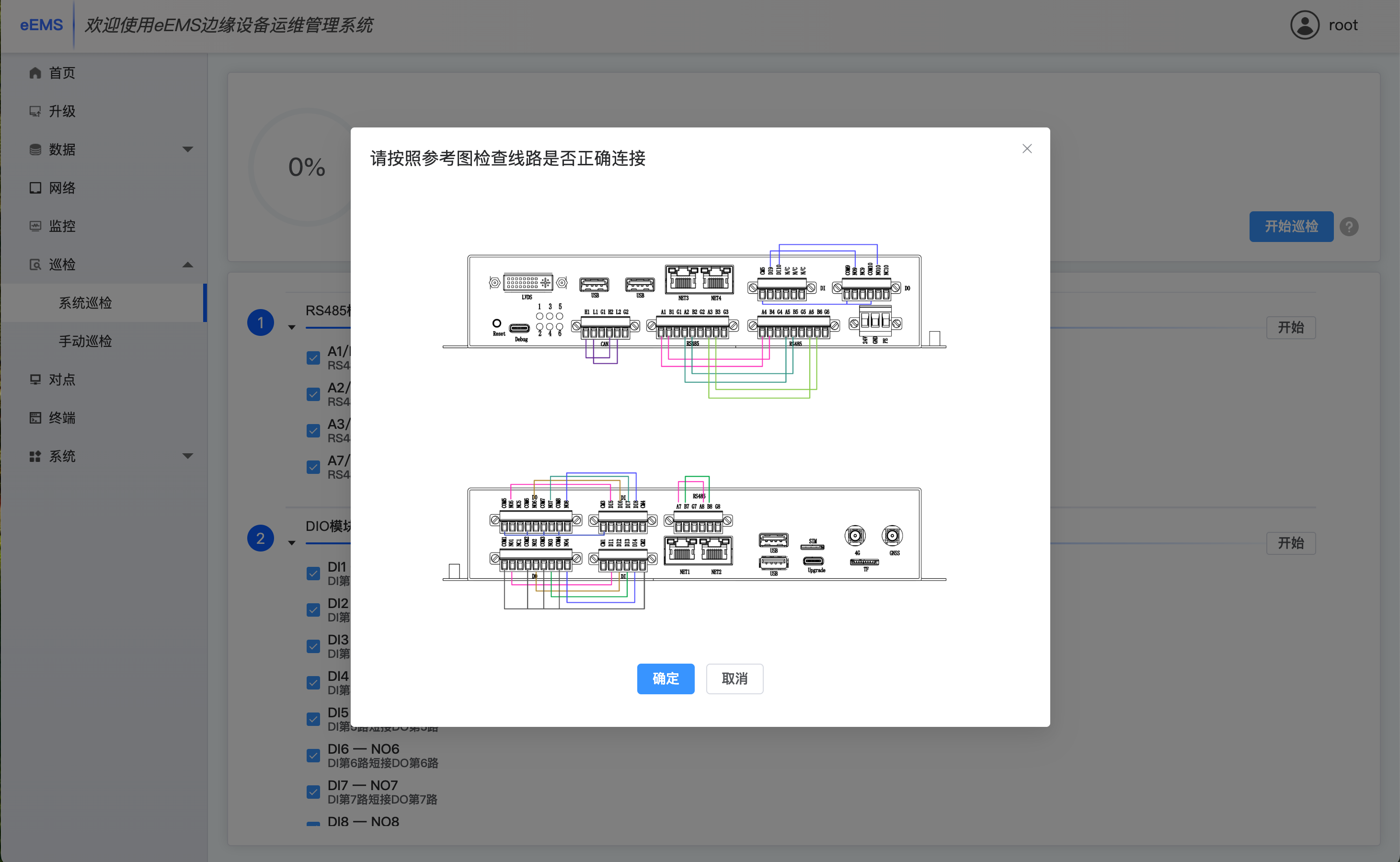Close the wiring reference dialog with X
1400x862 pixels.
pos(1027,149)
